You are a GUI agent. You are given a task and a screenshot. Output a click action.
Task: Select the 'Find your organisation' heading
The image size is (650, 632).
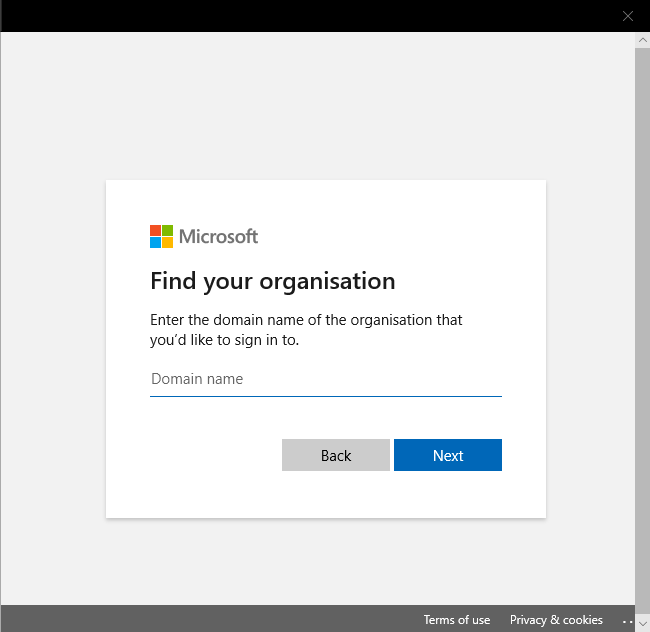pyautogui.click(x=272, y=281)
